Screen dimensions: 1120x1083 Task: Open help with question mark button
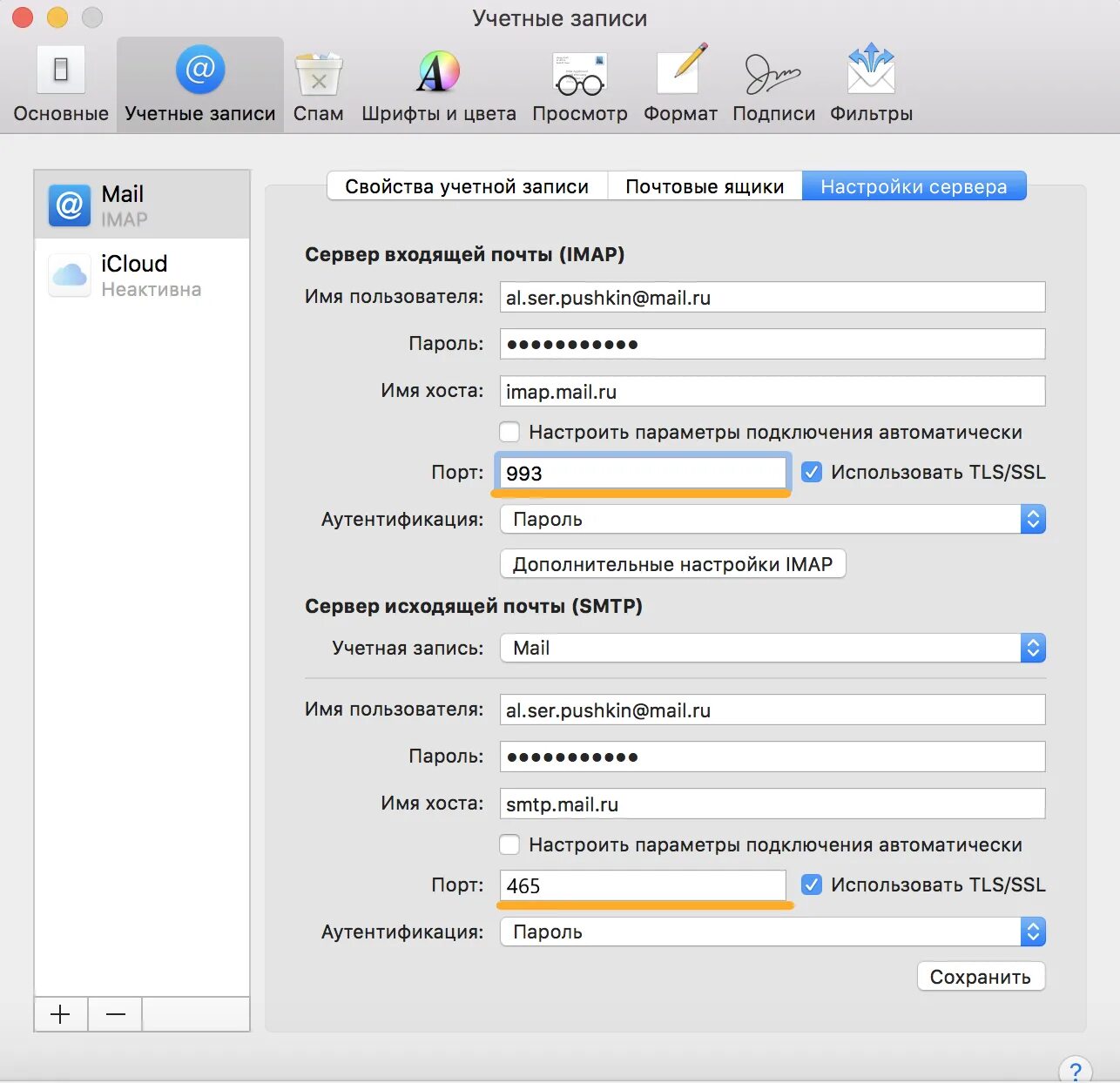pyautogui.click(x=1076, y=1070)
